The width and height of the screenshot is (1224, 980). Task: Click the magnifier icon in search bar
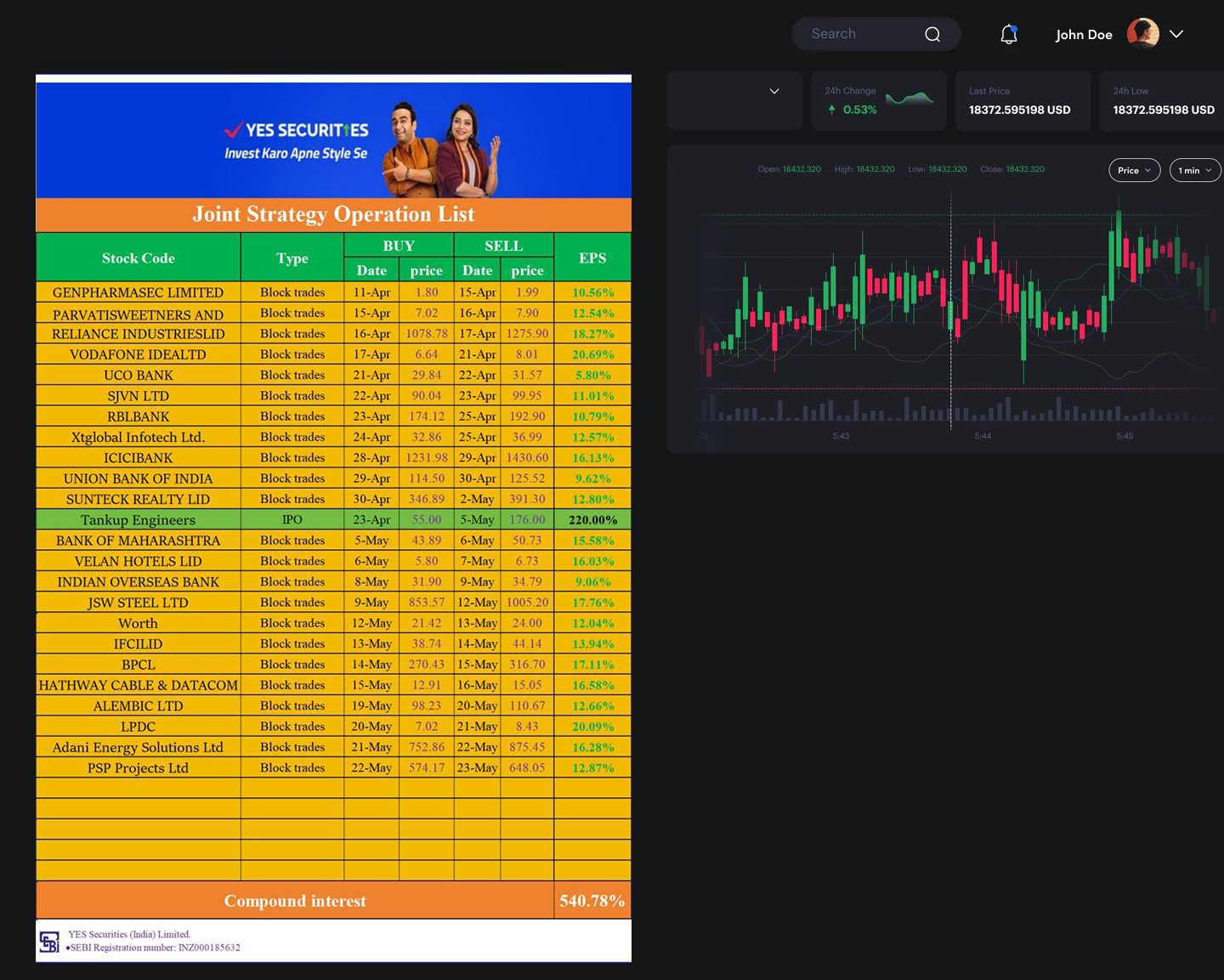(x=932, y=34)
